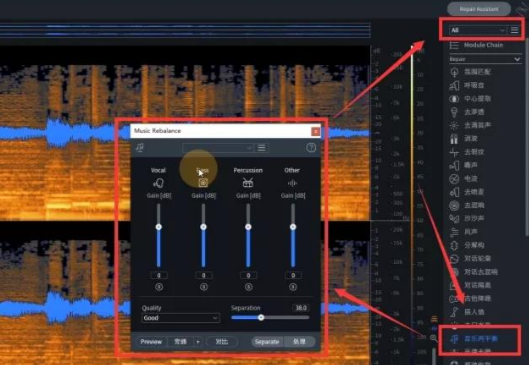Open the preview options arrow beside Preview
Viewport: 529px width, 365px height.
click(198, 342)
